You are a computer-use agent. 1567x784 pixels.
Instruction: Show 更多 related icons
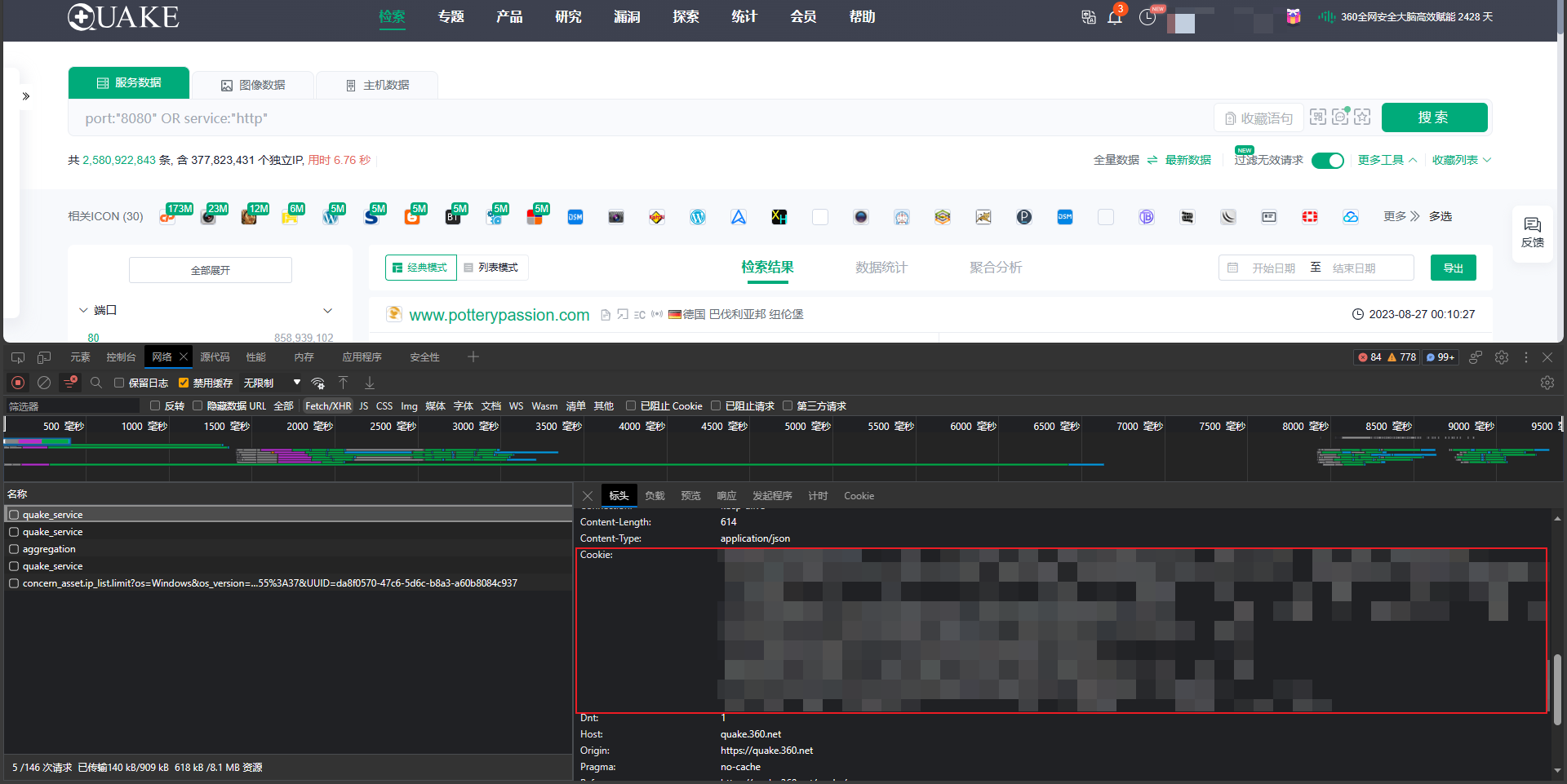pyautogui.click(x=1401, y=216)
